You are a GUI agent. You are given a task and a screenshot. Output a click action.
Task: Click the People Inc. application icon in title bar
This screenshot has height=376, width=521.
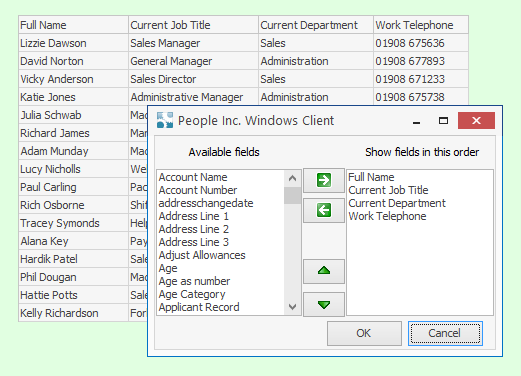(x=165, y=120)
